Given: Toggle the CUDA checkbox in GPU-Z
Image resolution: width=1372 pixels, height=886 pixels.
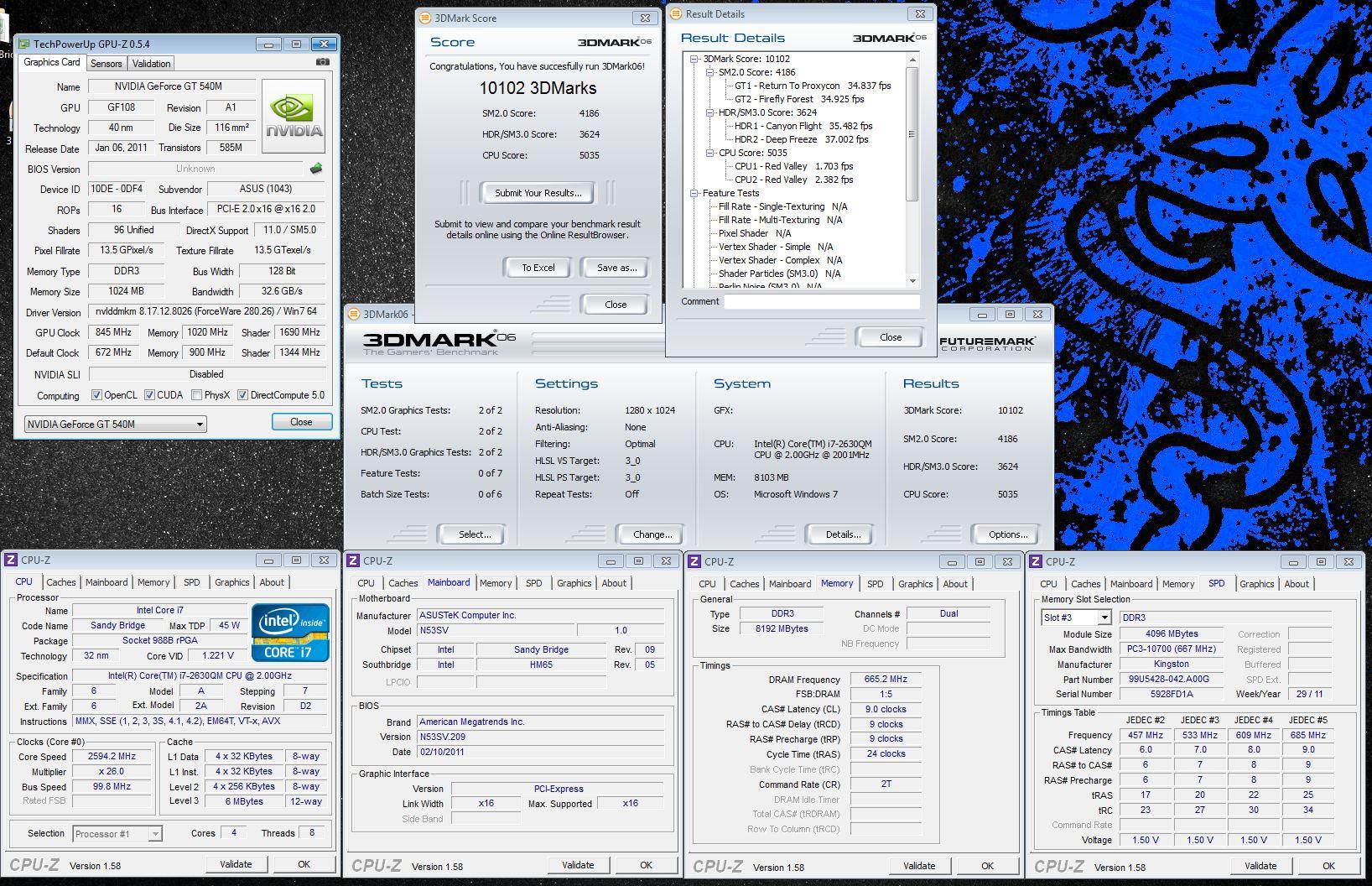Looking at the screenshot, I should 149,395.
